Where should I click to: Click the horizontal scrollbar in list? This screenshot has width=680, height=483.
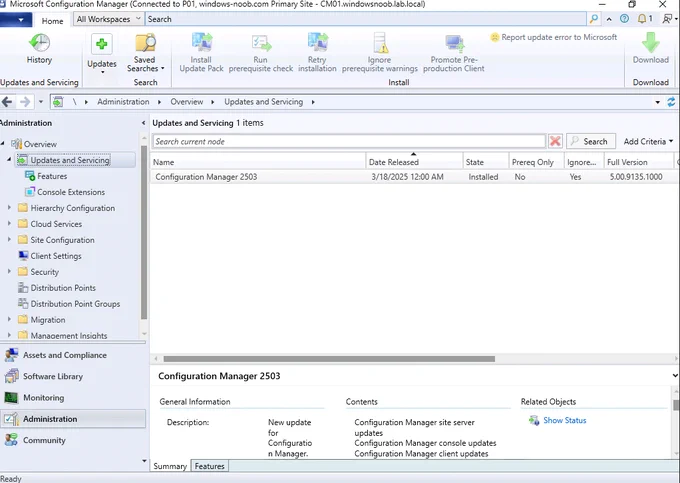pos(329,359)
